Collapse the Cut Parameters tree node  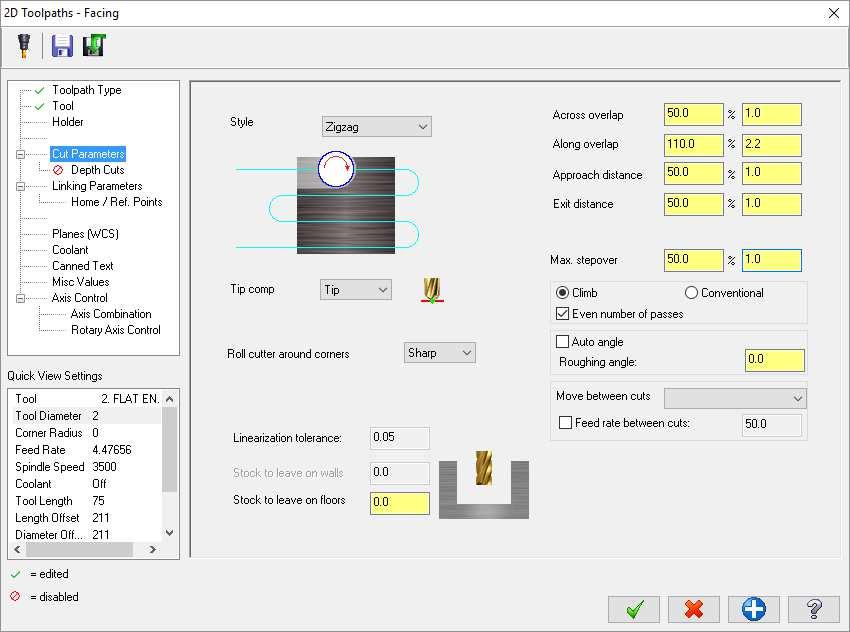pos(21,154)
